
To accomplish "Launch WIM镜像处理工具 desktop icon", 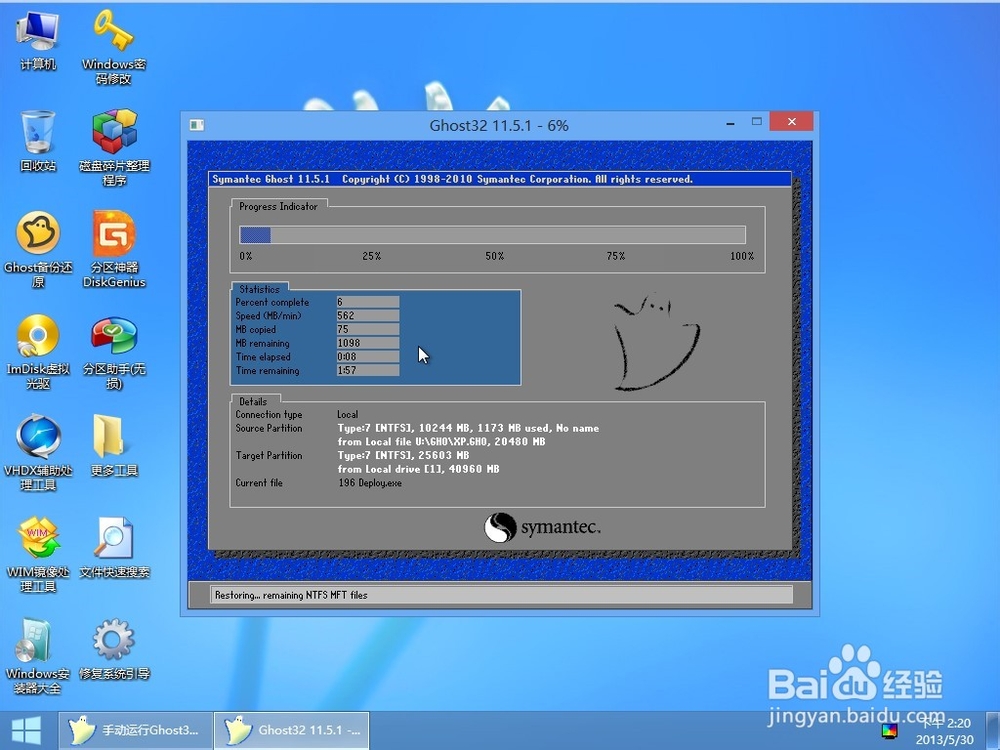I will coord(38,554).
